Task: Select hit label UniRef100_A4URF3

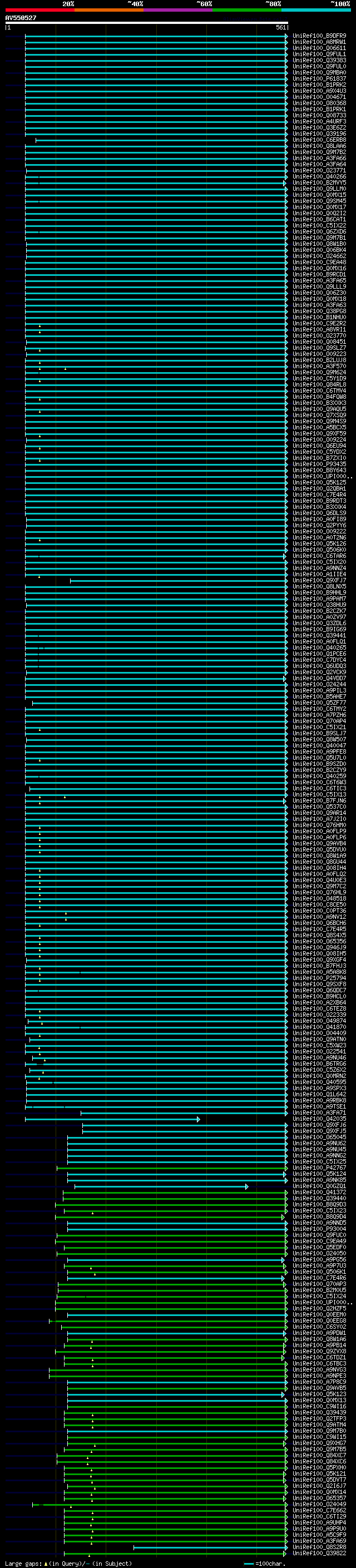Action: 319,122
